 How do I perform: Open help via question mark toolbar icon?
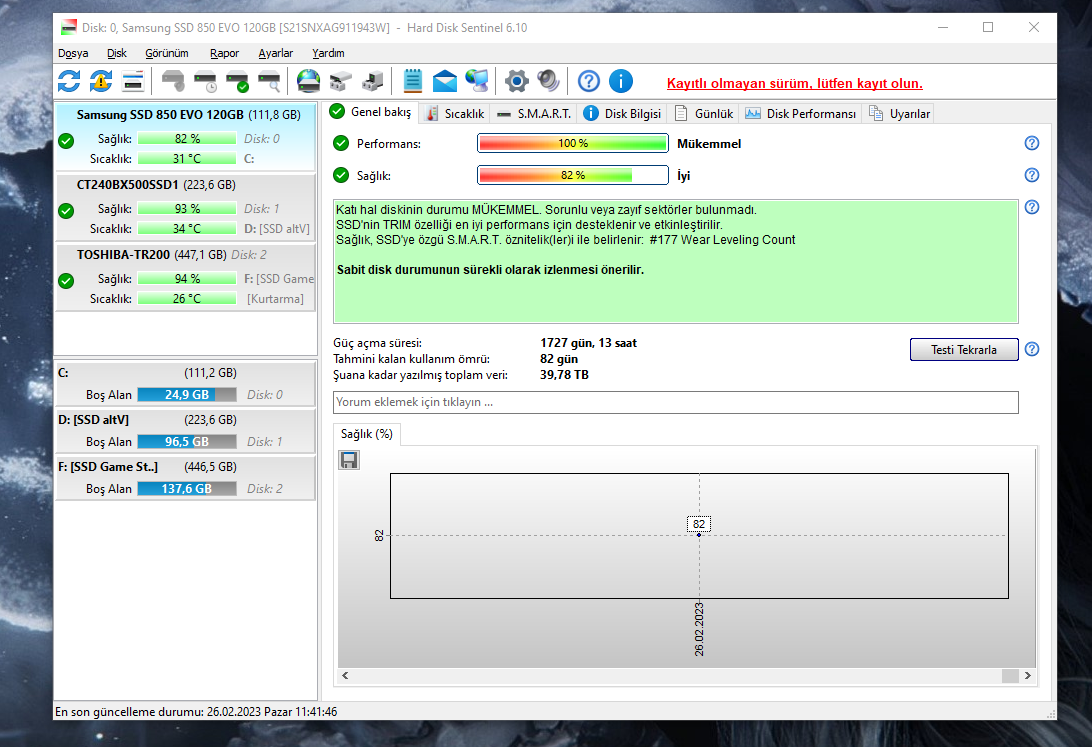[588, 81]
